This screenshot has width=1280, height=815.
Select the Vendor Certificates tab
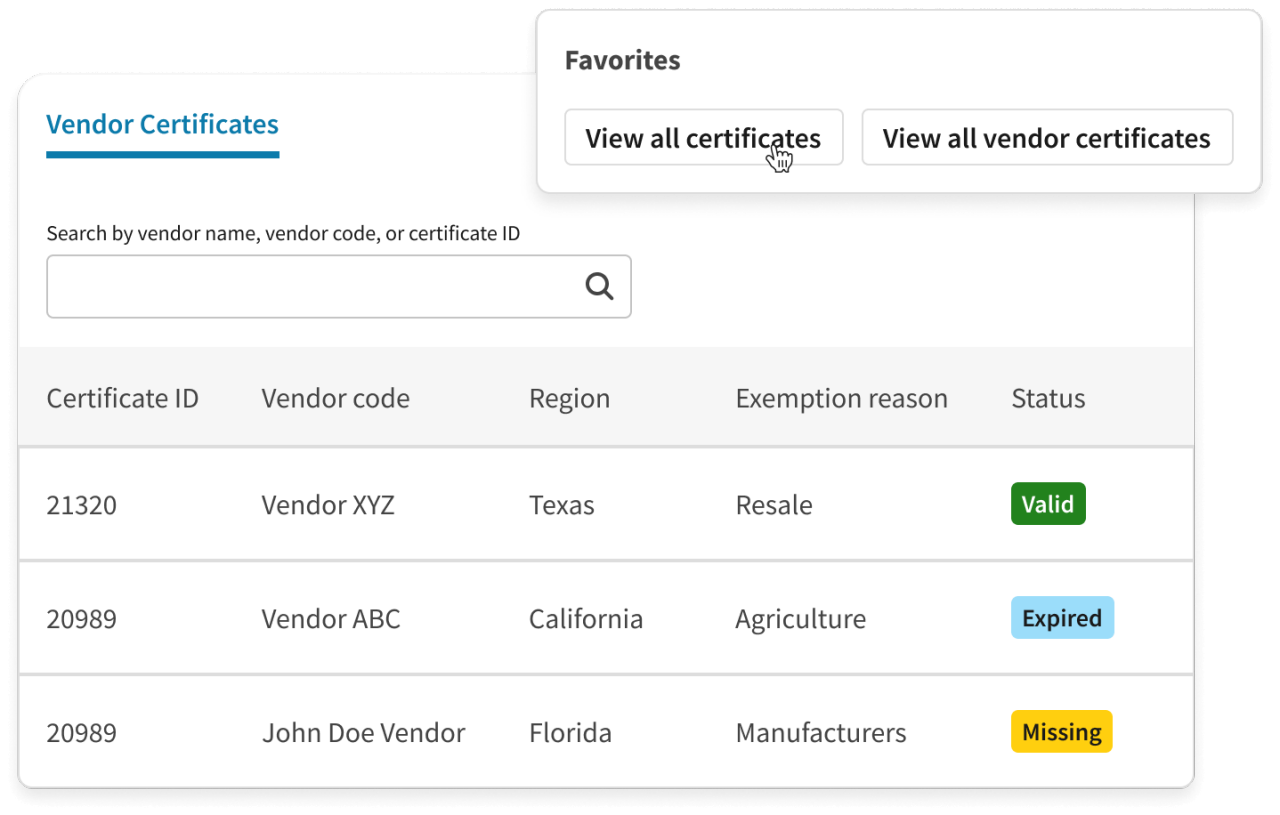click(x=162, y=124)
